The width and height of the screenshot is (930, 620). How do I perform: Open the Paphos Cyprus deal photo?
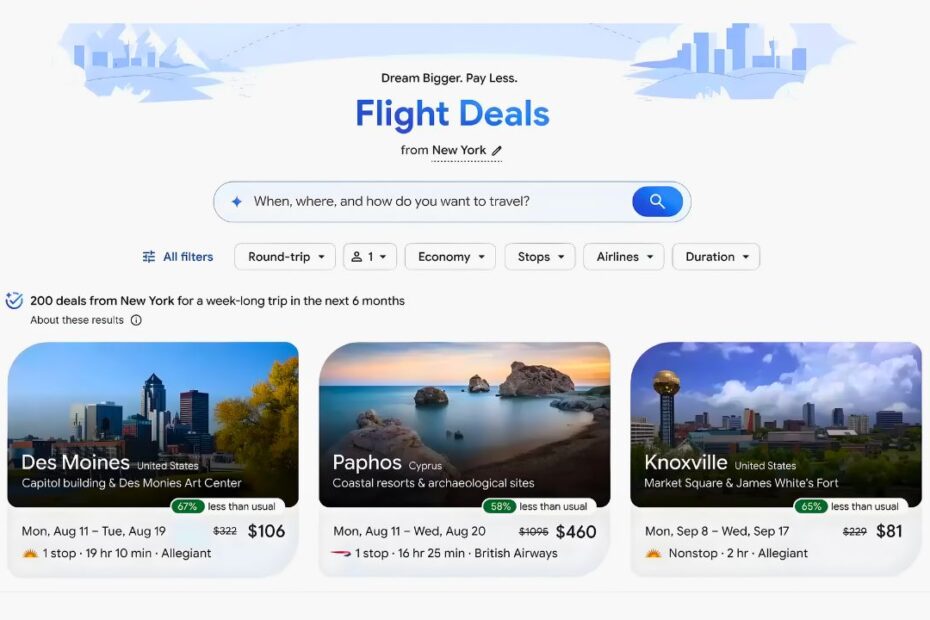pyautogui.click(x=464, y=424)
